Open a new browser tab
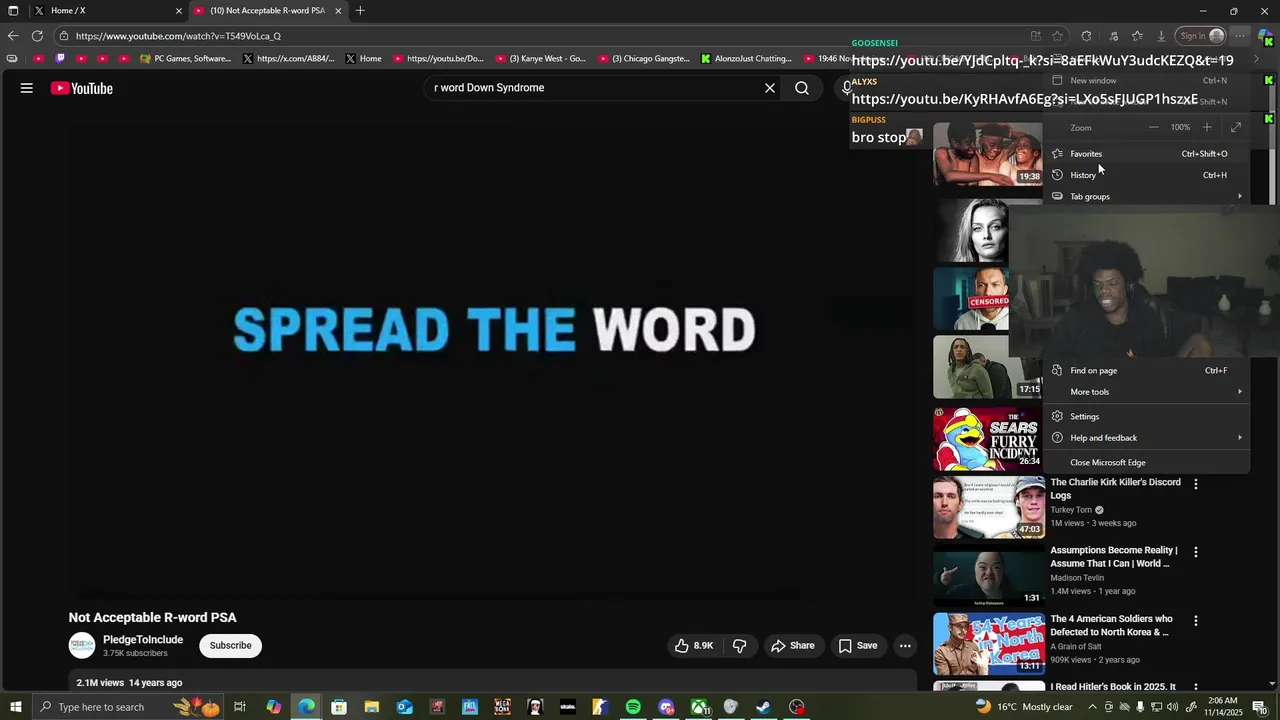This screenshot has width=1280, height=720. 360,11
